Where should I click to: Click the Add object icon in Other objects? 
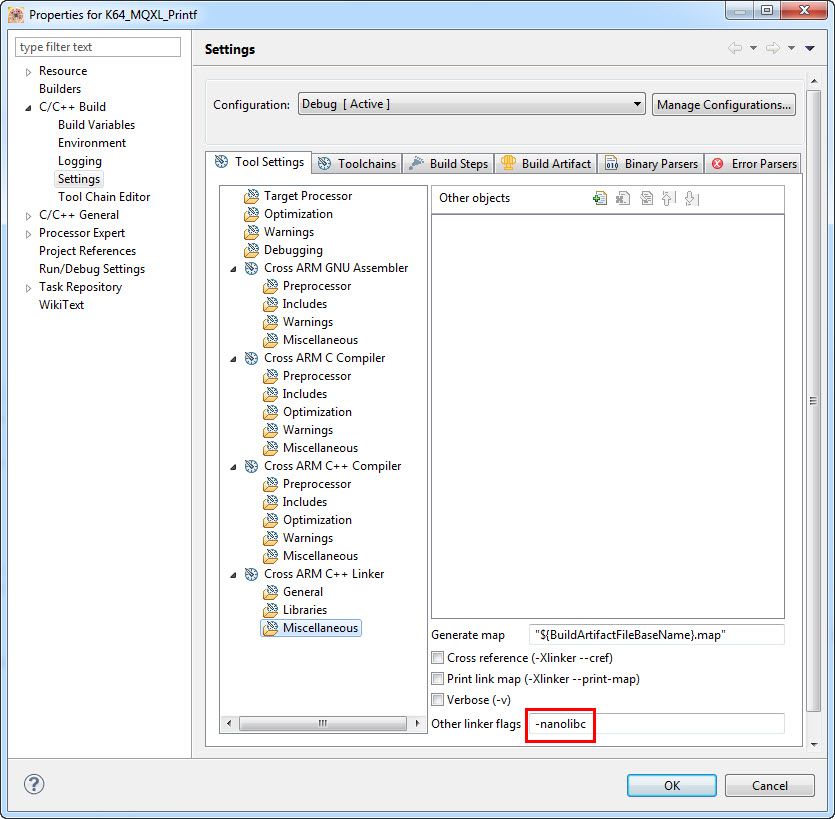(x=600, y=199)
